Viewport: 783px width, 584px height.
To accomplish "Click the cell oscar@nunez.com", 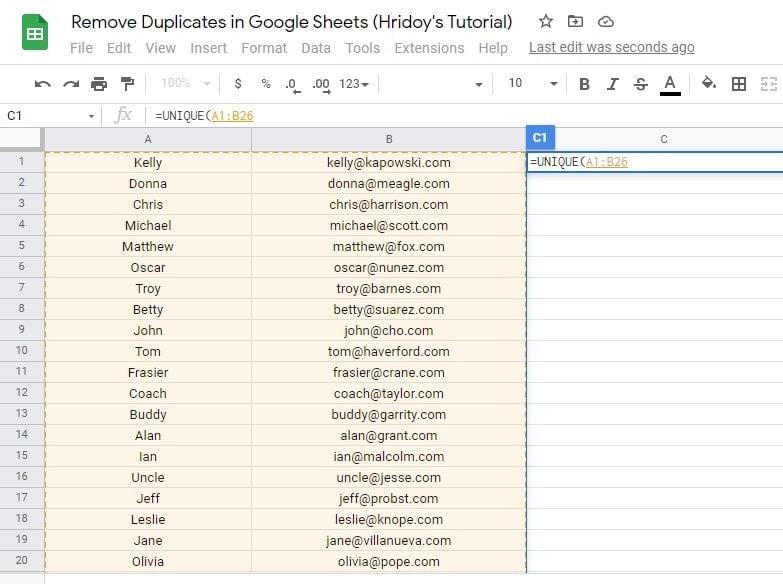I will tap(389, 267).
